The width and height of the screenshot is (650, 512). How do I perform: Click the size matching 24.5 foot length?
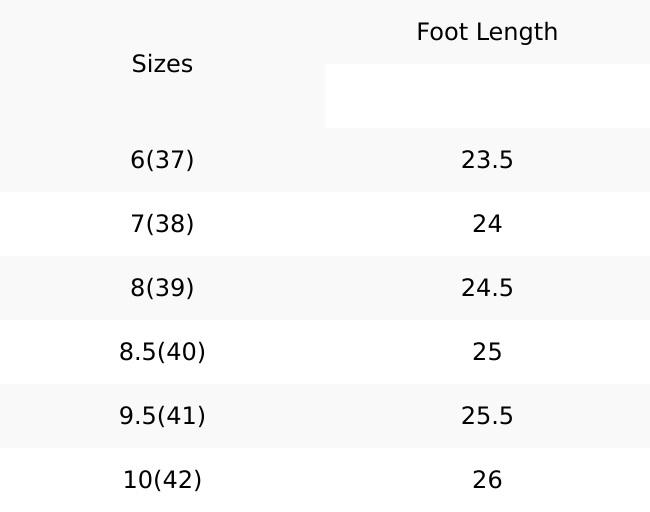(x=162, y=288)
